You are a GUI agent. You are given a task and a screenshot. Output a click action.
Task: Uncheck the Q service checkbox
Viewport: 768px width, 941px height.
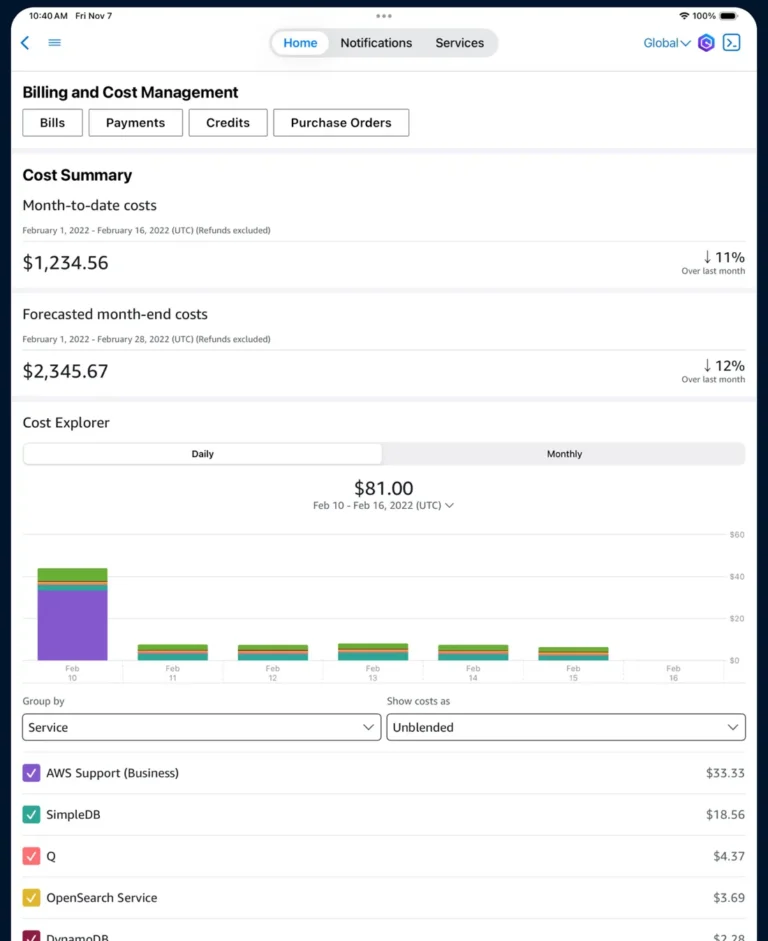[x=31, y=856]
